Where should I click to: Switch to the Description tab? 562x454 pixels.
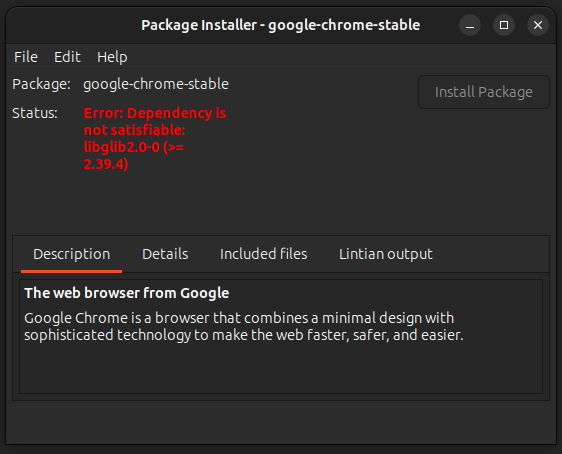click(x=72, y=254)
